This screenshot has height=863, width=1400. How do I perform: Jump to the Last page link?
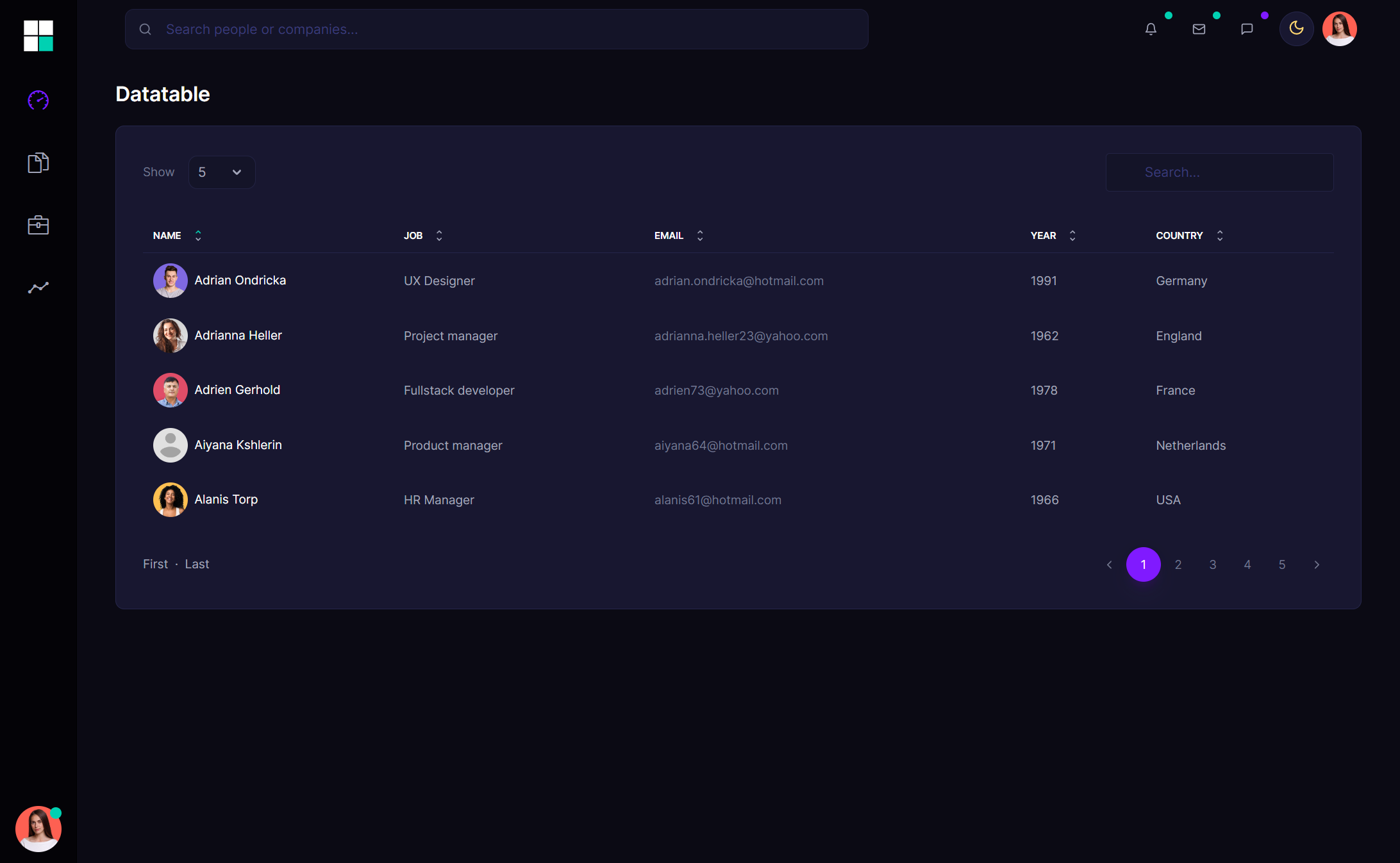point(196,564)
